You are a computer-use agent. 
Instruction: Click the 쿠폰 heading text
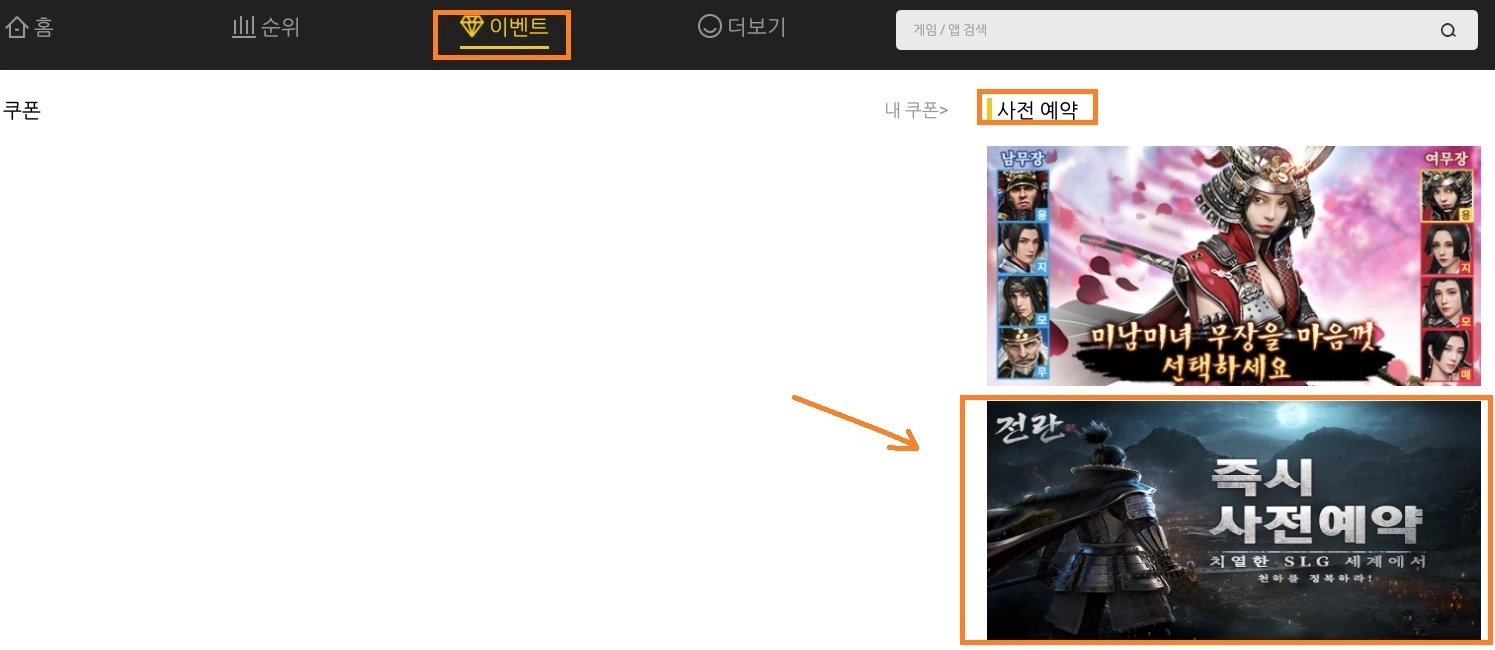tap(22, 110)
